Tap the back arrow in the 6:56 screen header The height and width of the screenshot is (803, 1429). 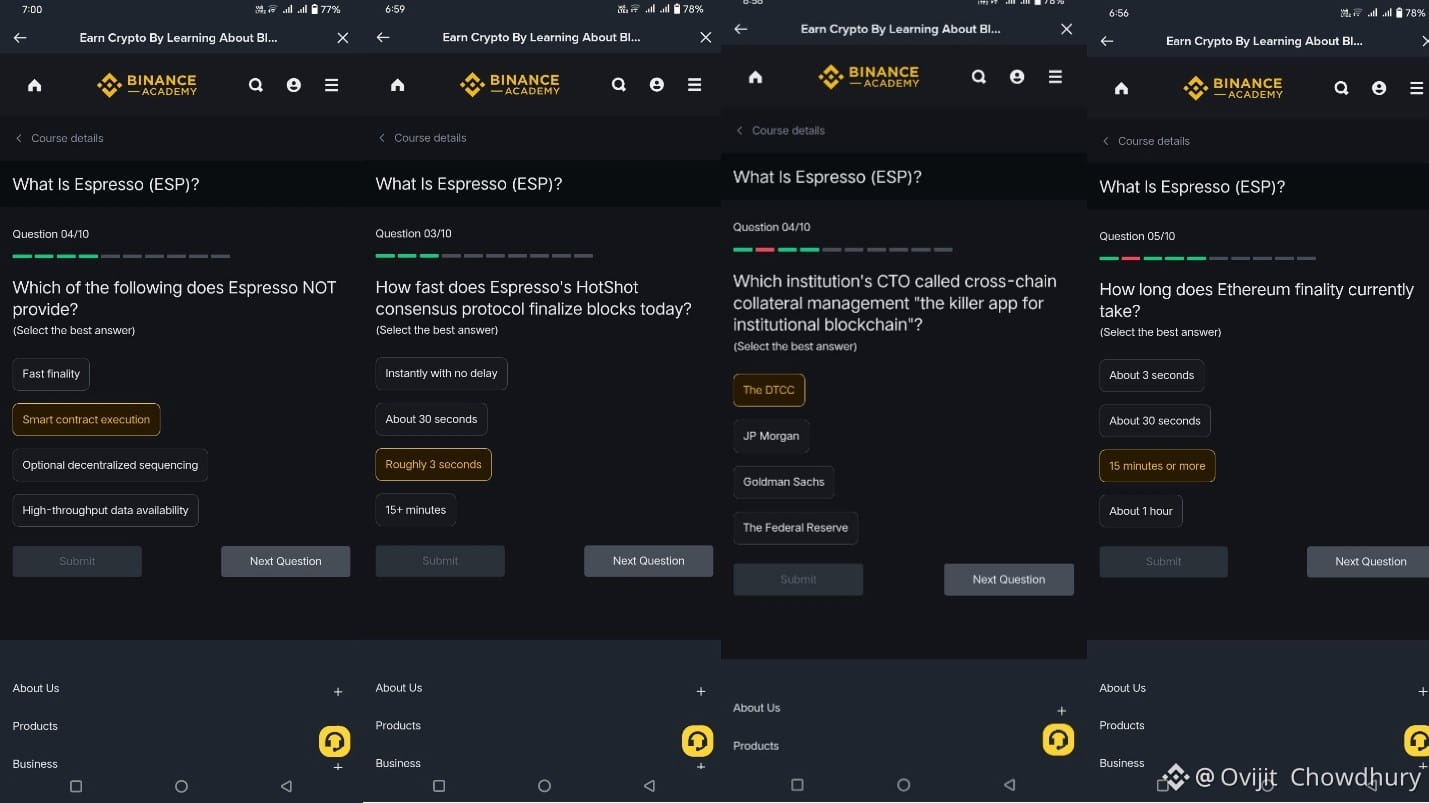pyautogui.click(x=1107, y=41)
